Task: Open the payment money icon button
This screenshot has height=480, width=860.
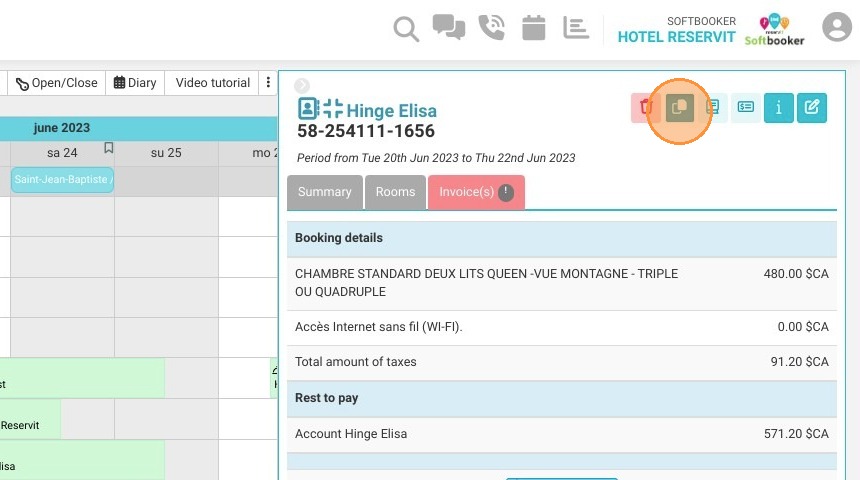Action: [745, 108]
